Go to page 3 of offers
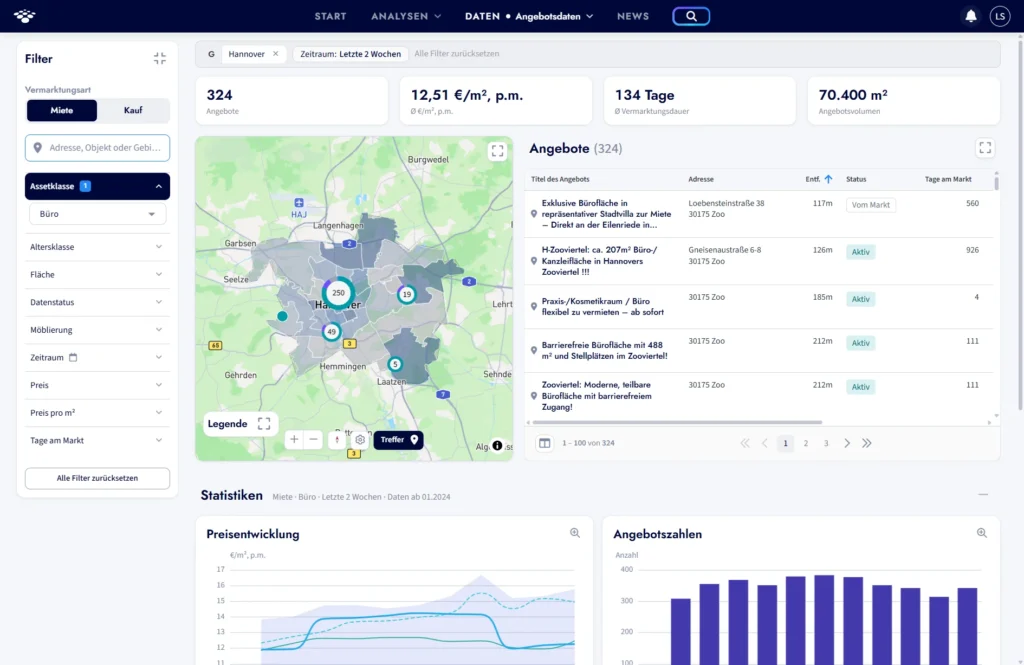 click(826, 443)
